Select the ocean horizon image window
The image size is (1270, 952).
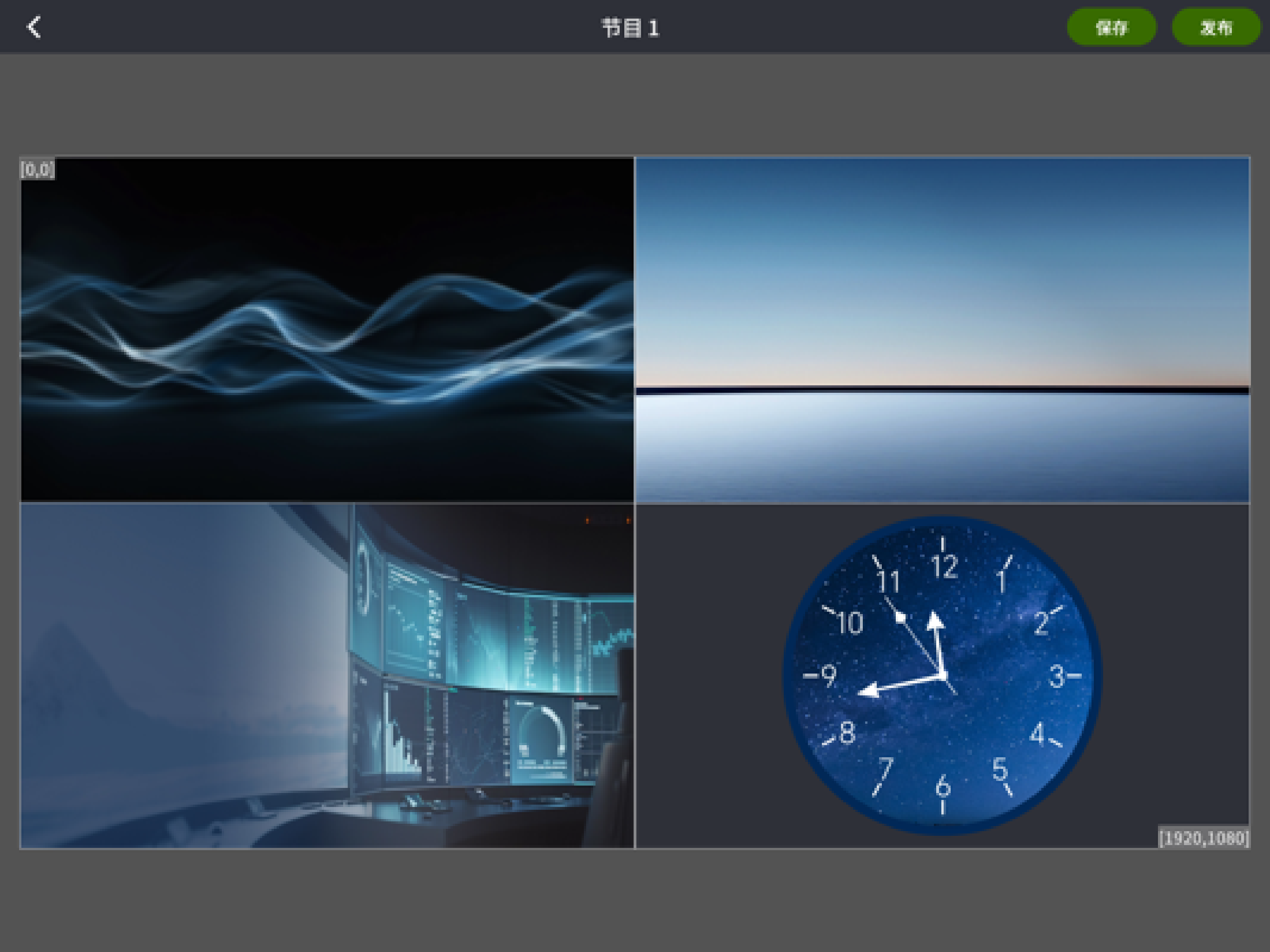tap(943, 330)
